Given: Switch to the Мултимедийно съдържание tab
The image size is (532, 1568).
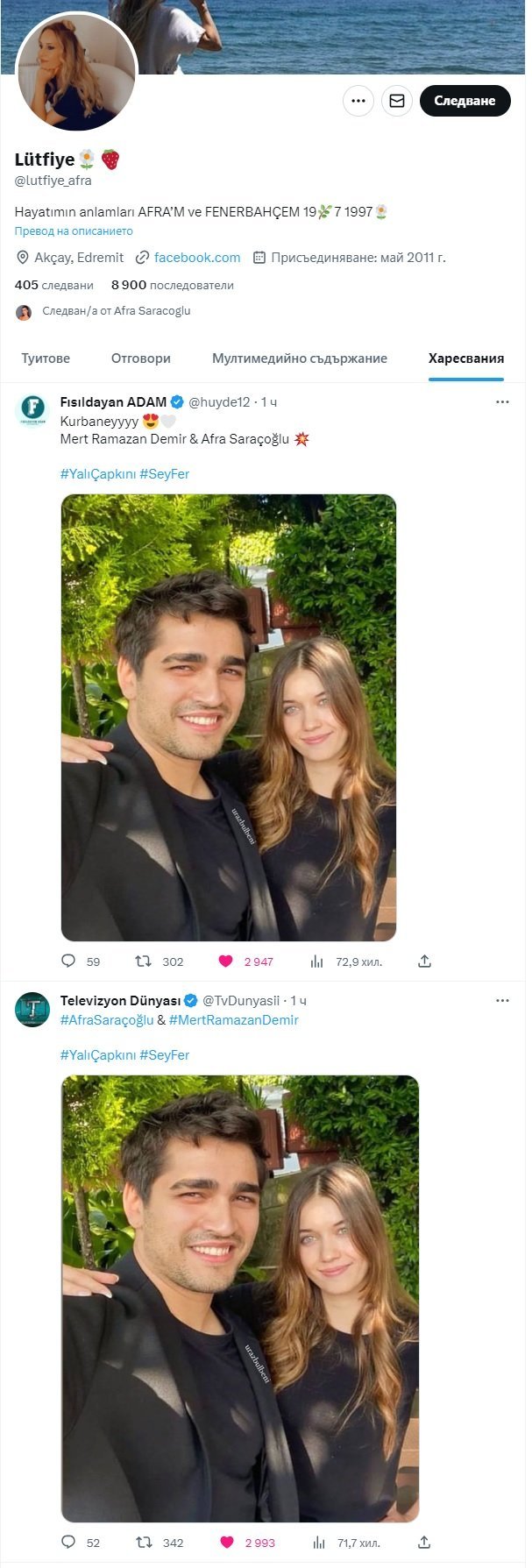Looking at the screenshot, I should (x=300, y=358).
